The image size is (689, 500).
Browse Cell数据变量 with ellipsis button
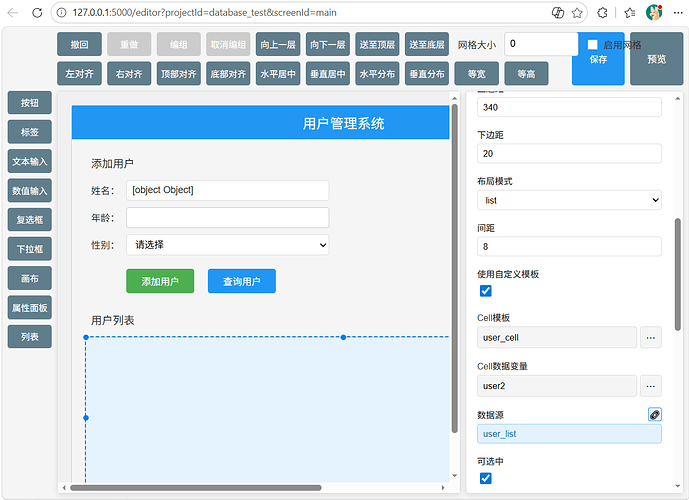[x=651, y=386]
